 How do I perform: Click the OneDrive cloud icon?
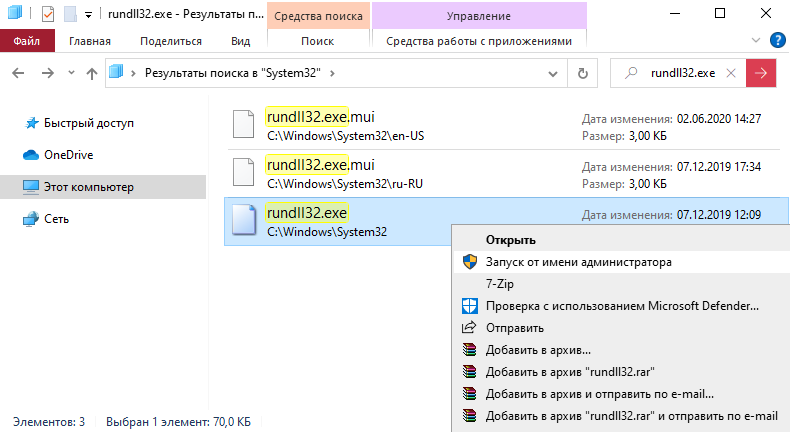(31, 155)
